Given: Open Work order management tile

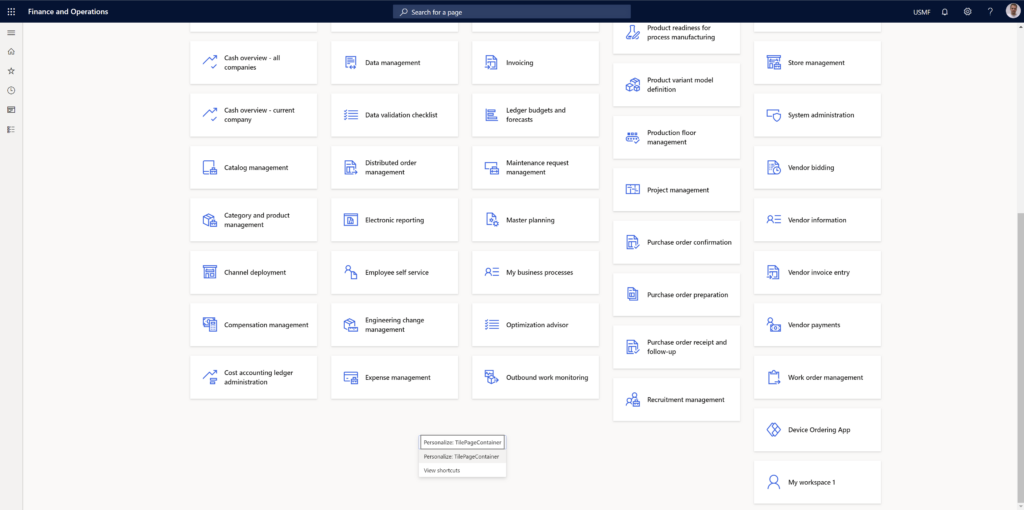Looking at the screenshot, I should 817,377.
